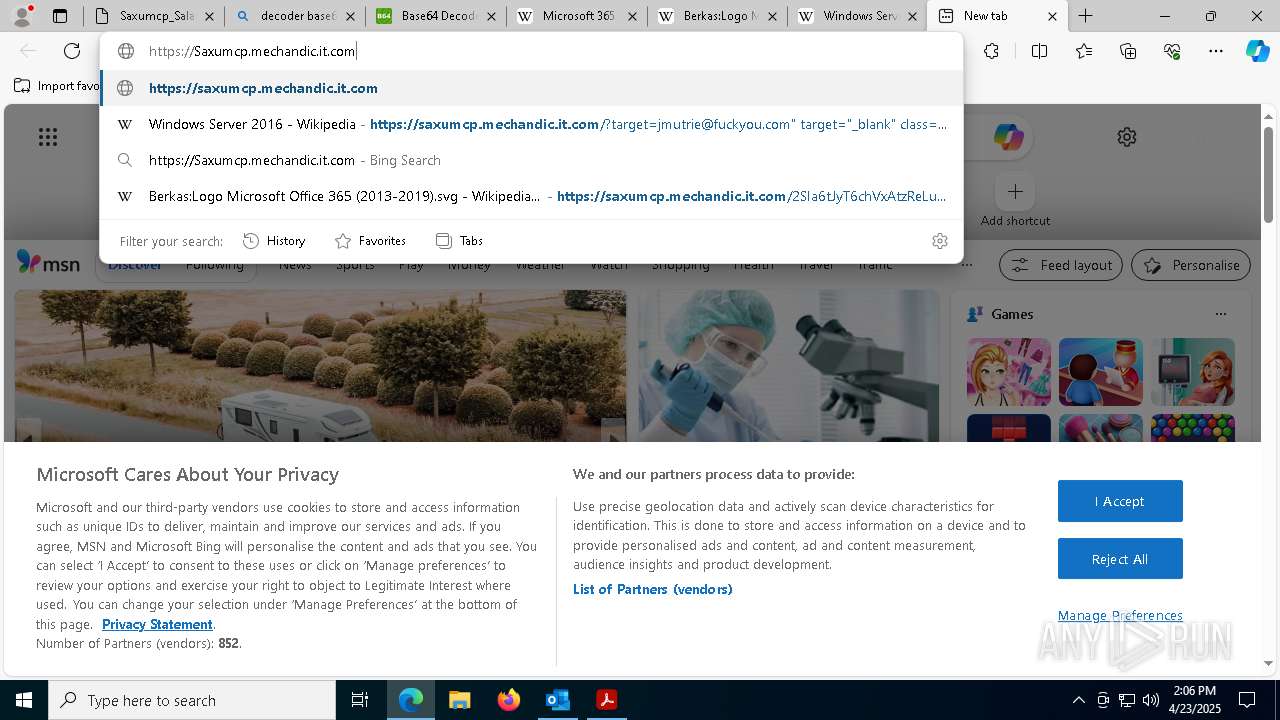Close the New tab tab
Viewport: 1280px width, 720px height.
pos(1052,16)
